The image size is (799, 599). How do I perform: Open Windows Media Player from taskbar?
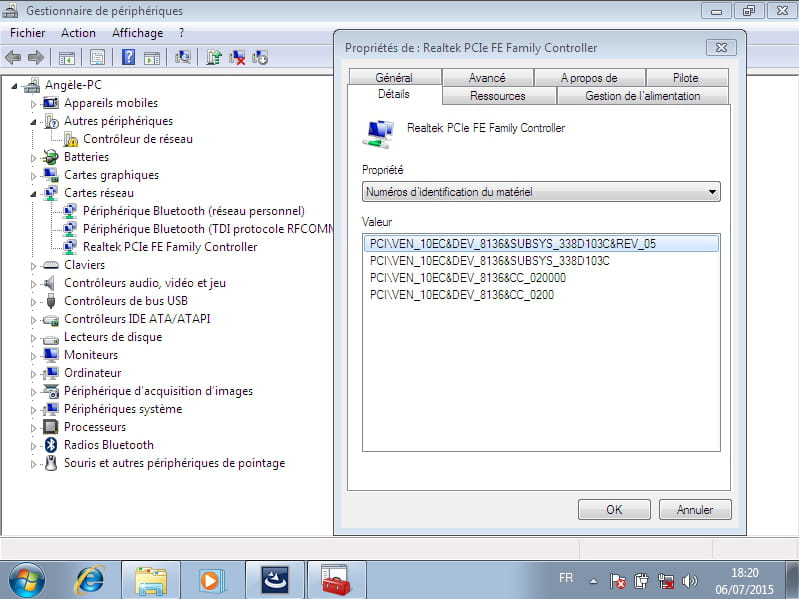210,580
